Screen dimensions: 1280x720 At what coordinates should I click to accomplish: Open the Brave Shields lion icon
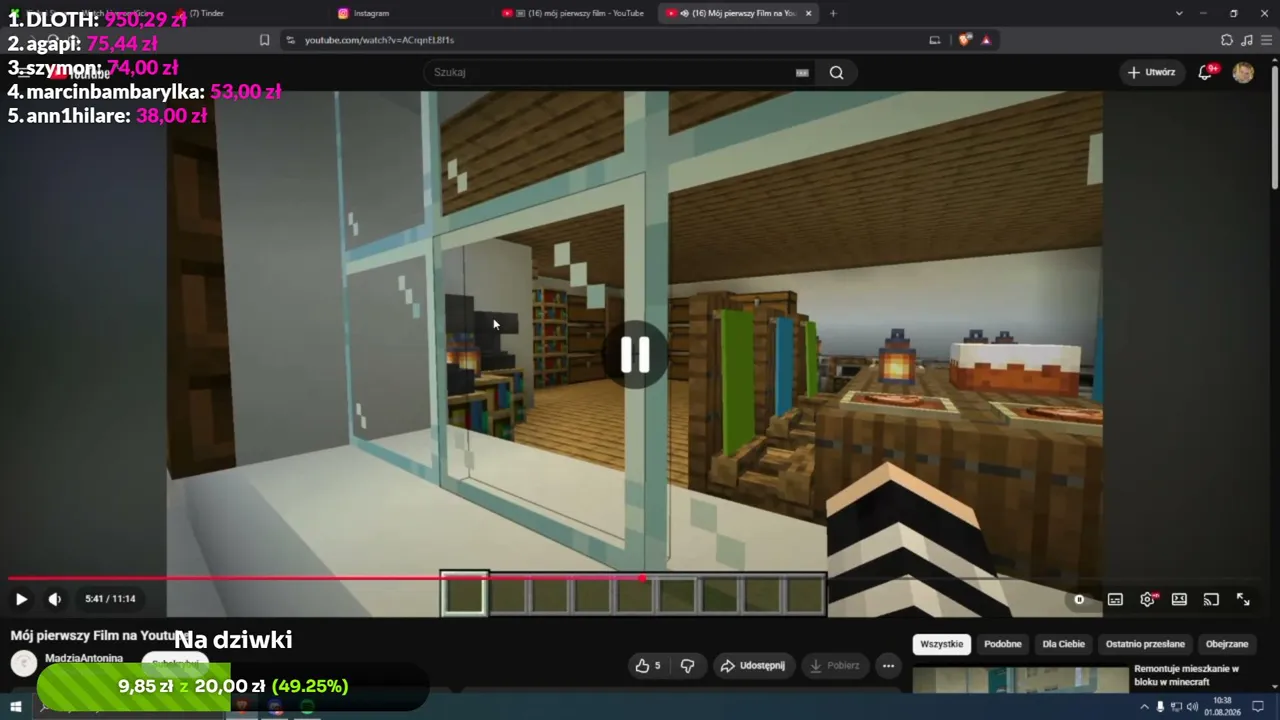click(x=964, y=40)
